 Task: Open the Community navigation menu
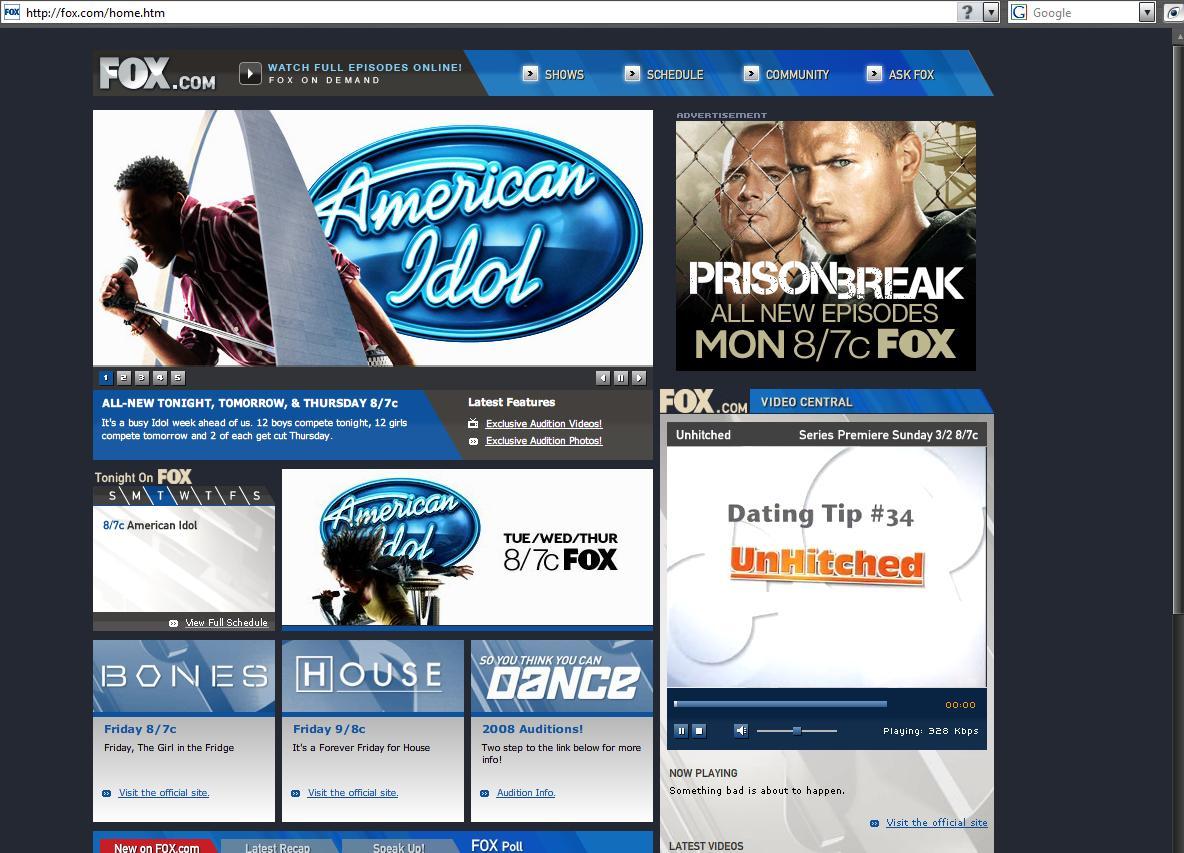(797, 75)
